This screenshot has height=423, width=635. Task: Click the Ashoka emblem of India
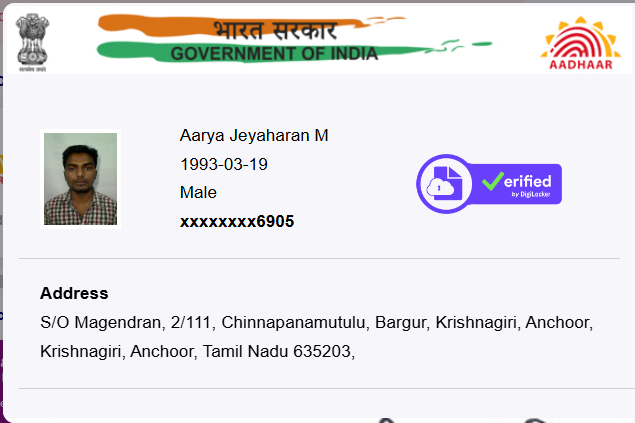tap(32, 43)
